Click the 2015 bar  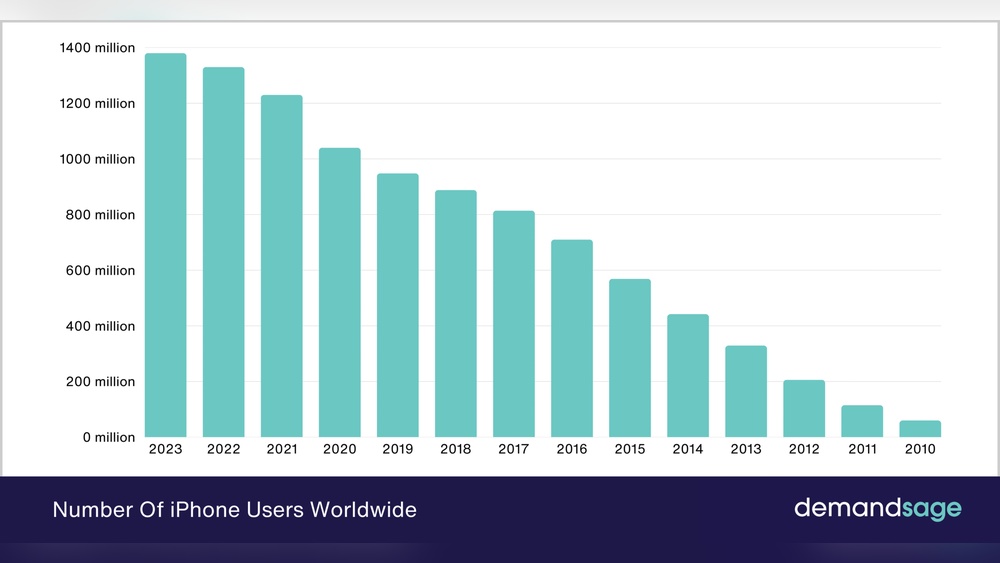(629, 358)
